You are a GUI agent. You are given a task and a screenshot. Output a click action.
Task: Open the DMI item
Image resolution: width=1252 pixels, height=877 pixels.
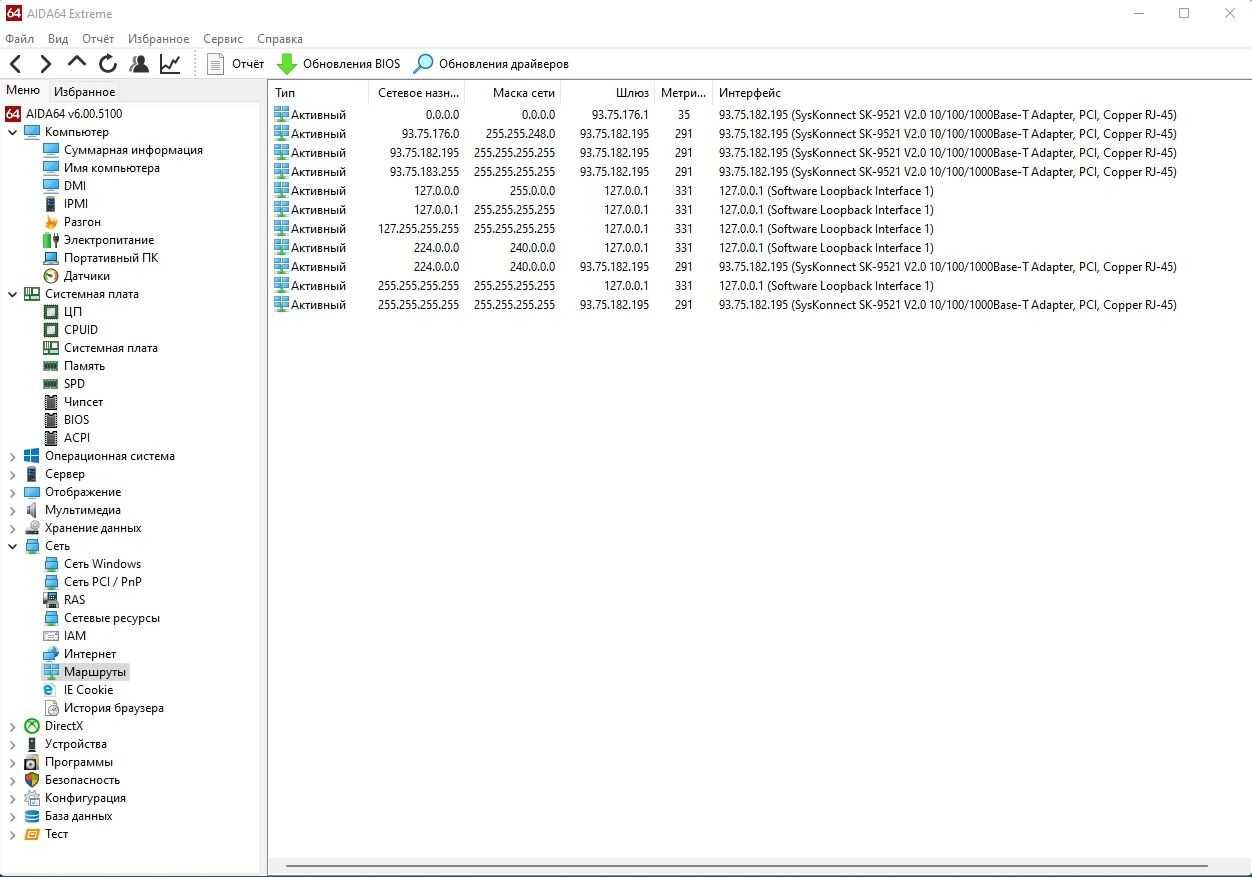coord(64,186)
